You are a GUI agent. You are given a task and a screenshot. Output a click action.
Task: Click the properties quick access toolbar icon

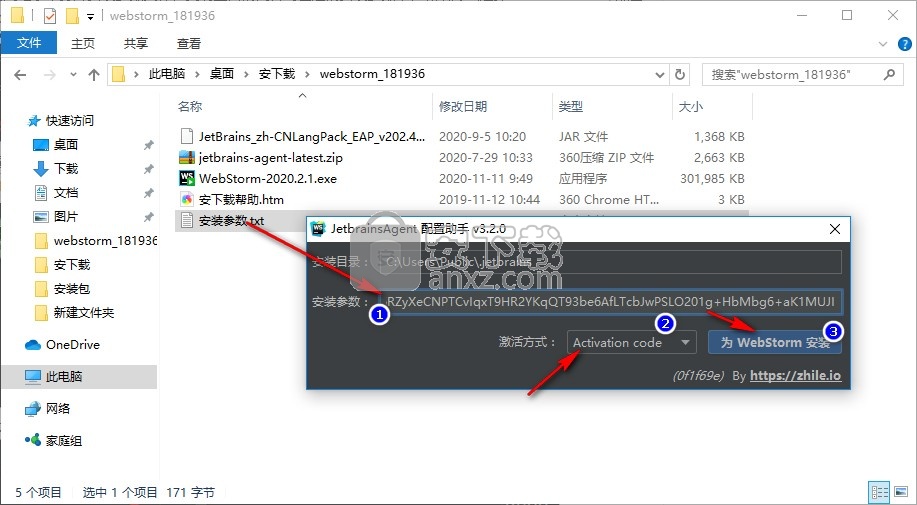coord(50,16)
